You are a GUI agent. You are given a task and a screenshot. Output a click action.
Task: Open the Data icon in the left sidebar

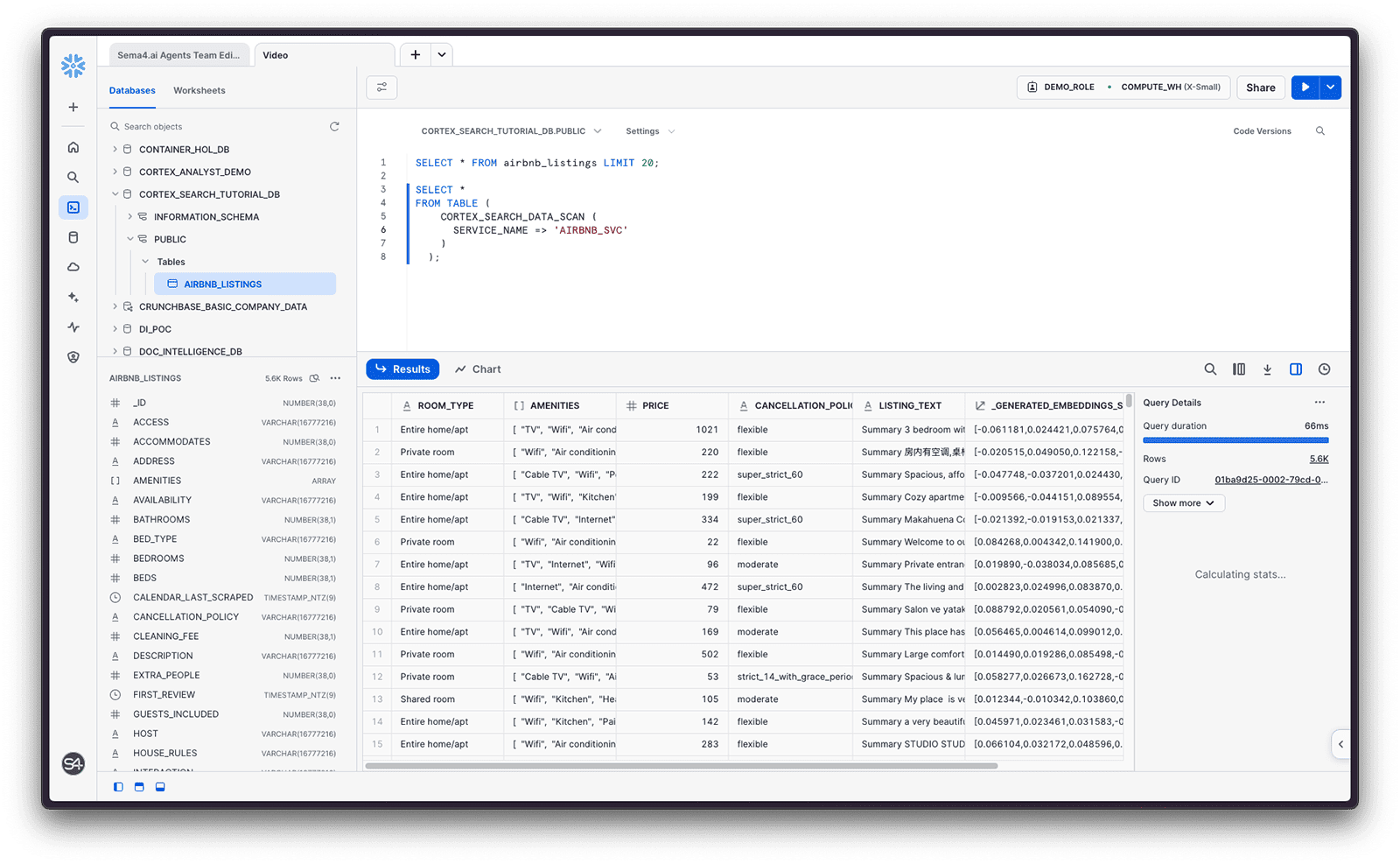tap(73, 236)
